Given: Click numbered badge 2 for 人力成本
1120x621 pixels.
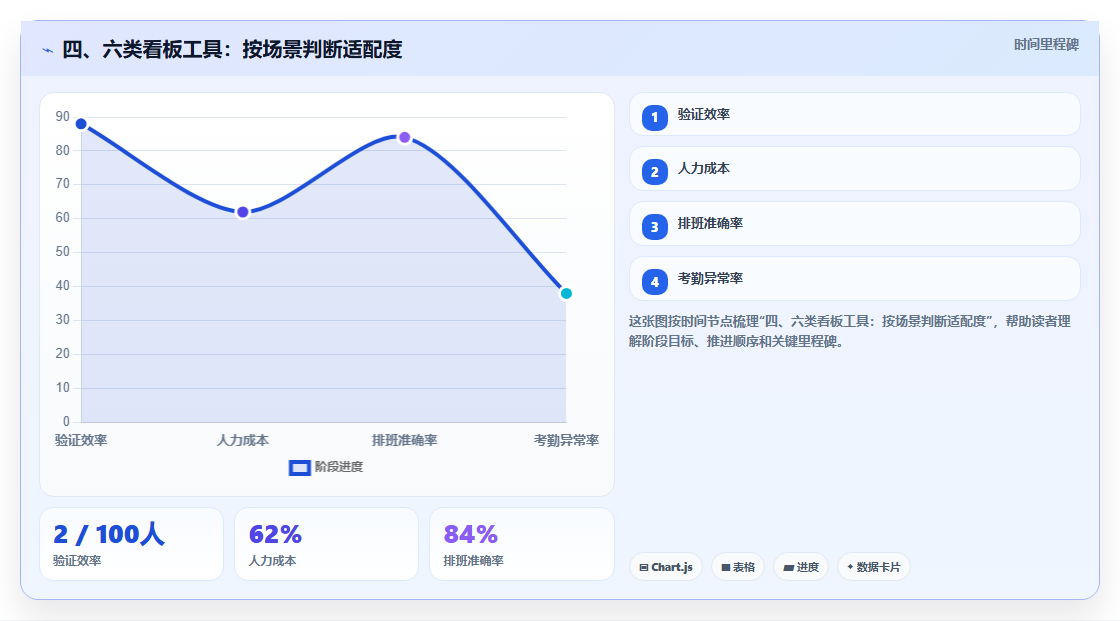Looking at the screenshot, I should (654, 172).
